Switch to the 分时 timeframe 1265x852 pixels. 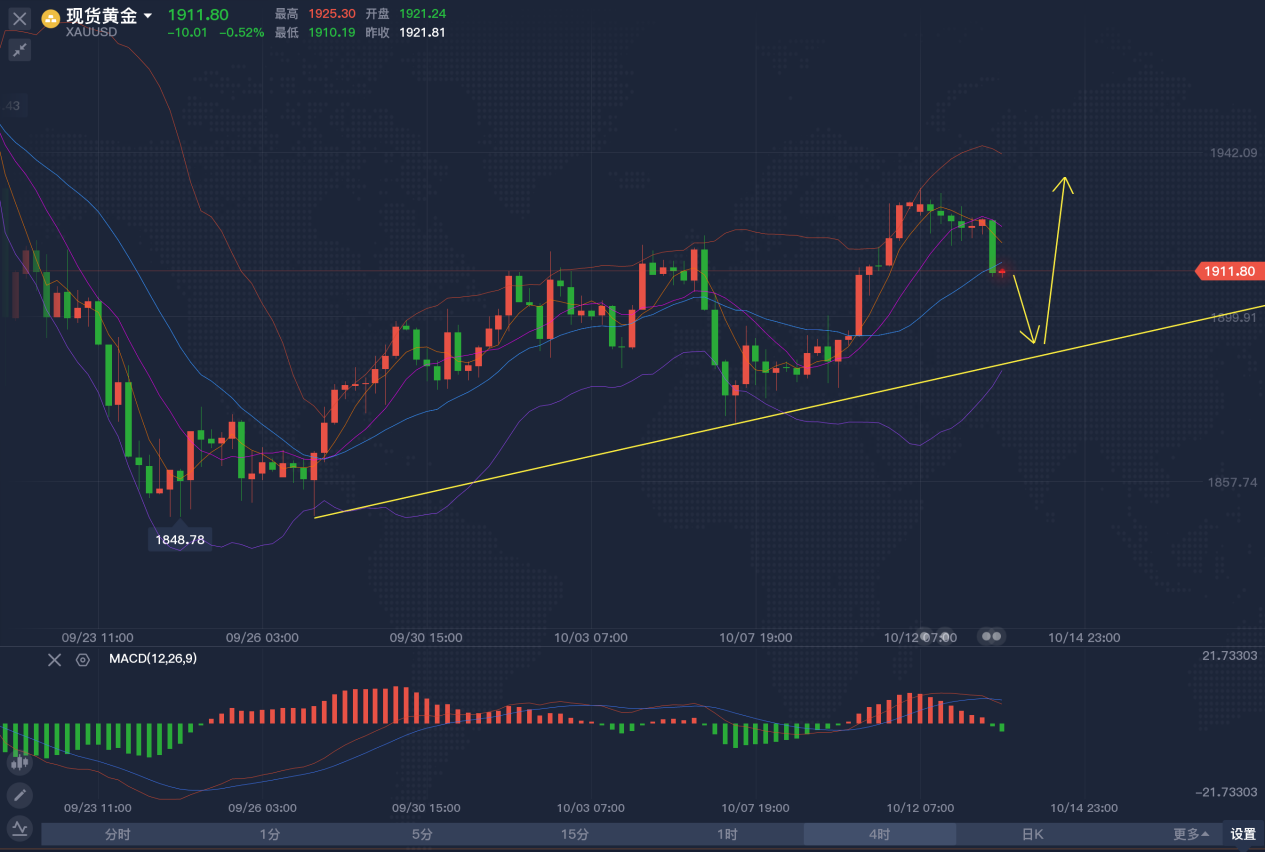pos(117,834)
